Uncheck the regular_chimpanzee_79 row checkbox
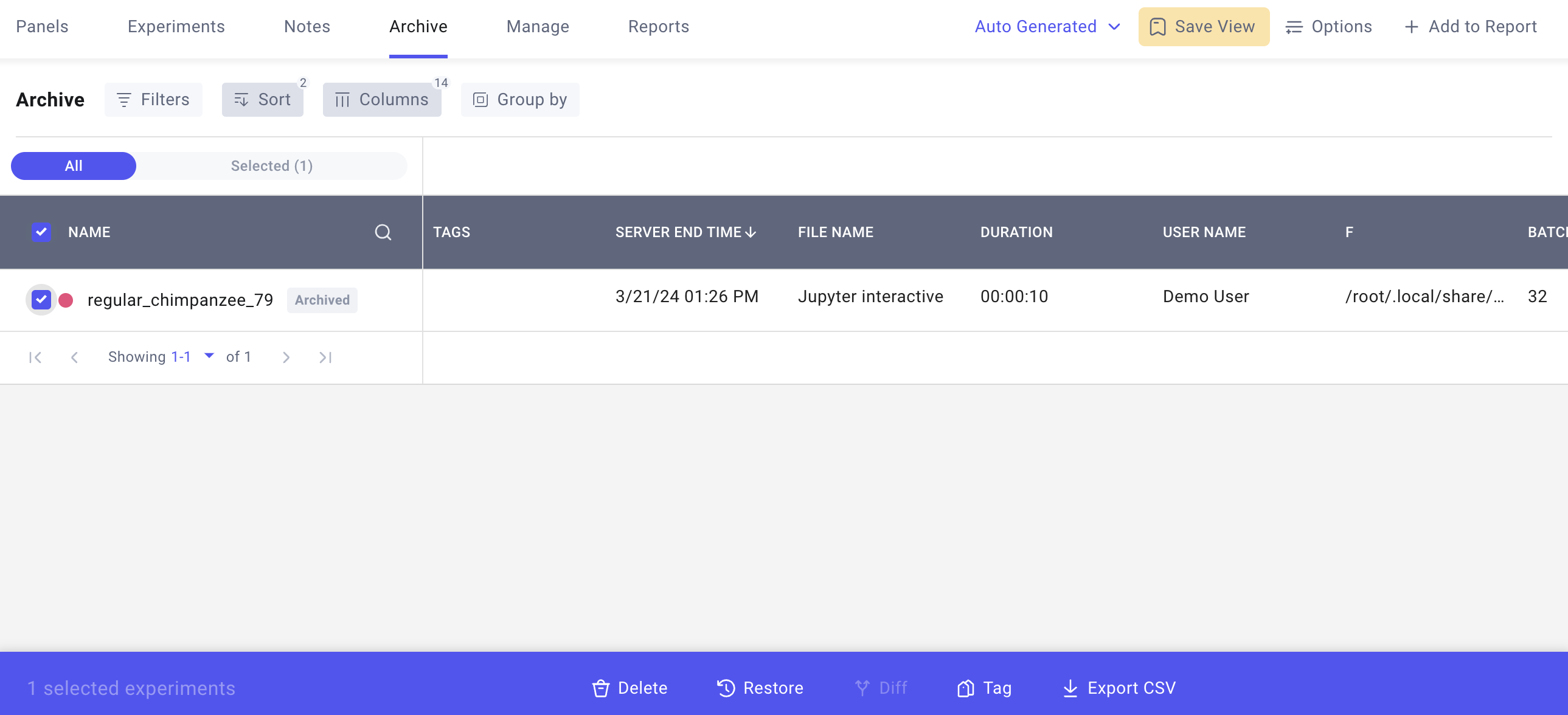 [x=41, y=299]
